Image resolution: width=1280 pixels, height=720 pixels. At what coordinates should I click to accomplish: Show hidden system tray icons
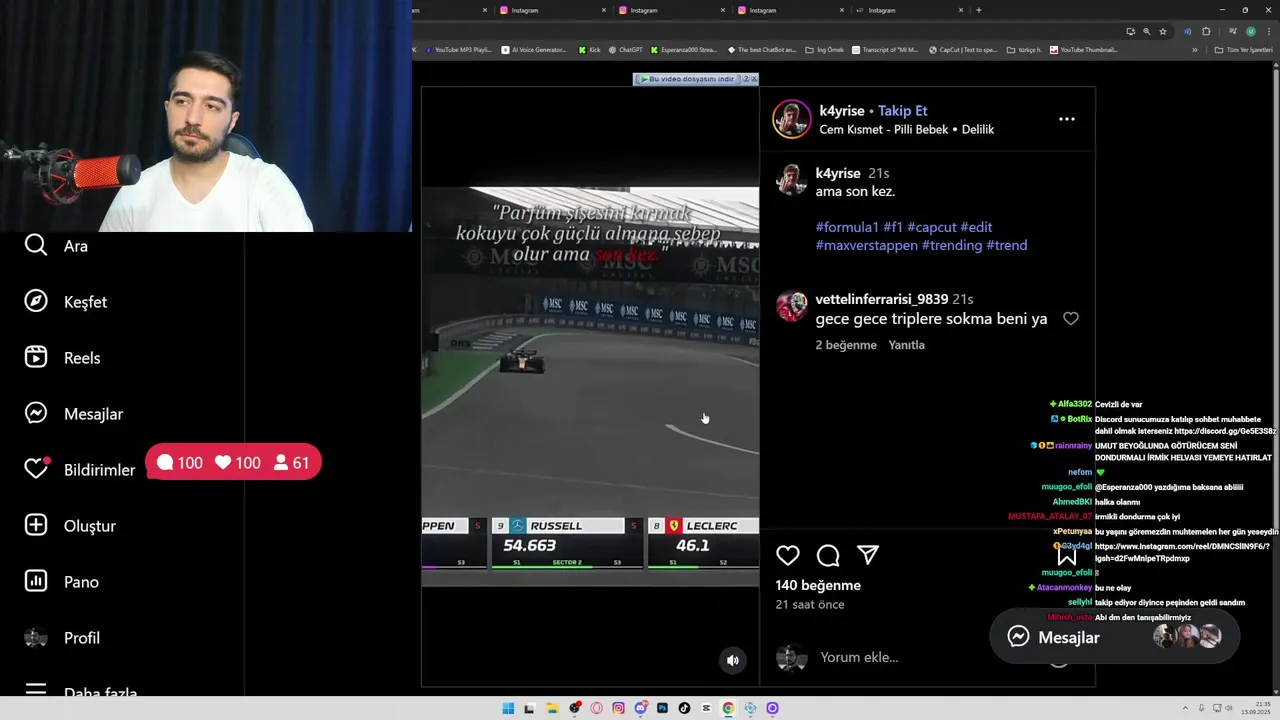1188,708
